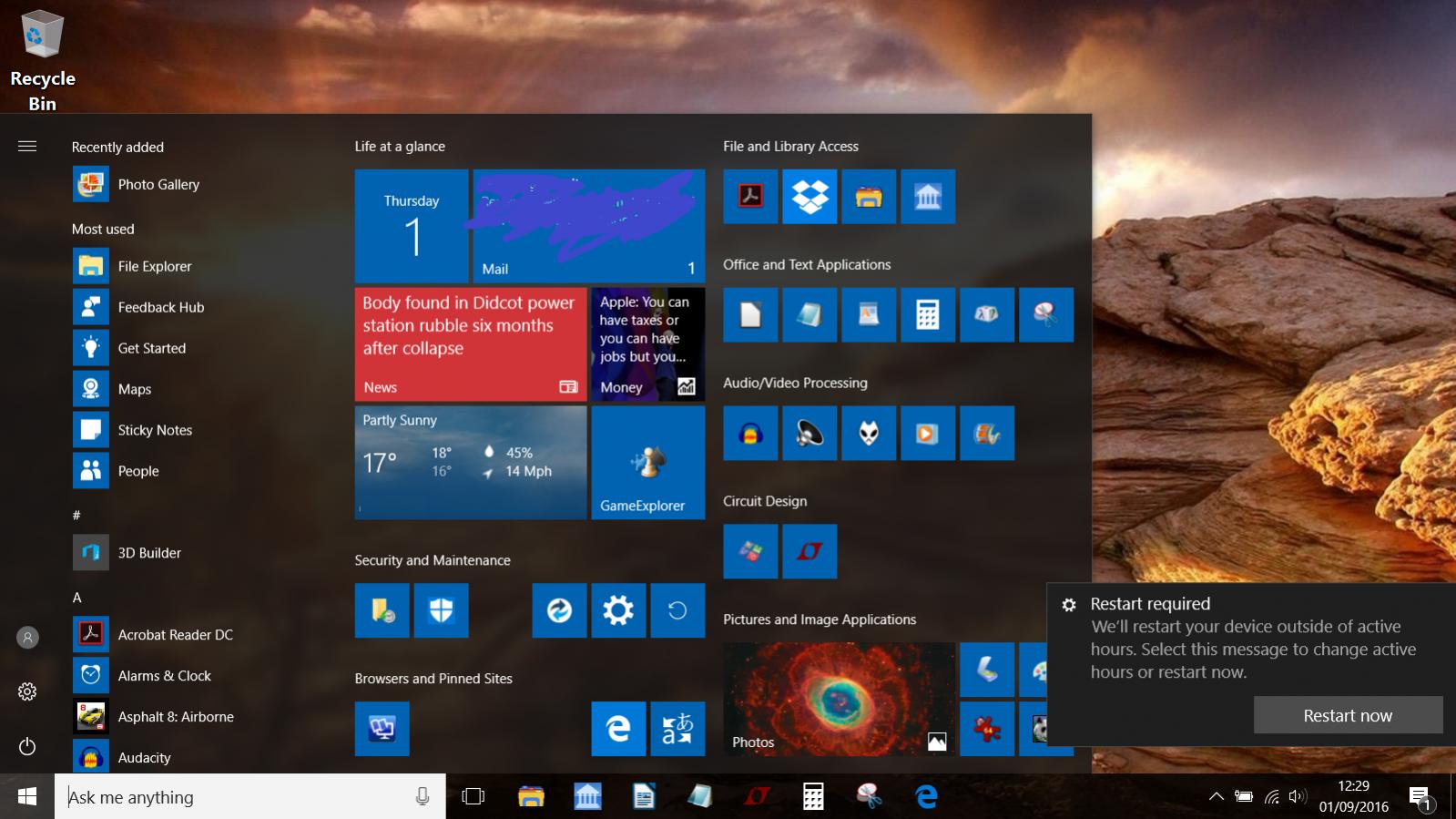Open the Mail live tile
Image resolution: width=1456 pixels, height=819 pixels.
[x=588, y=226]
